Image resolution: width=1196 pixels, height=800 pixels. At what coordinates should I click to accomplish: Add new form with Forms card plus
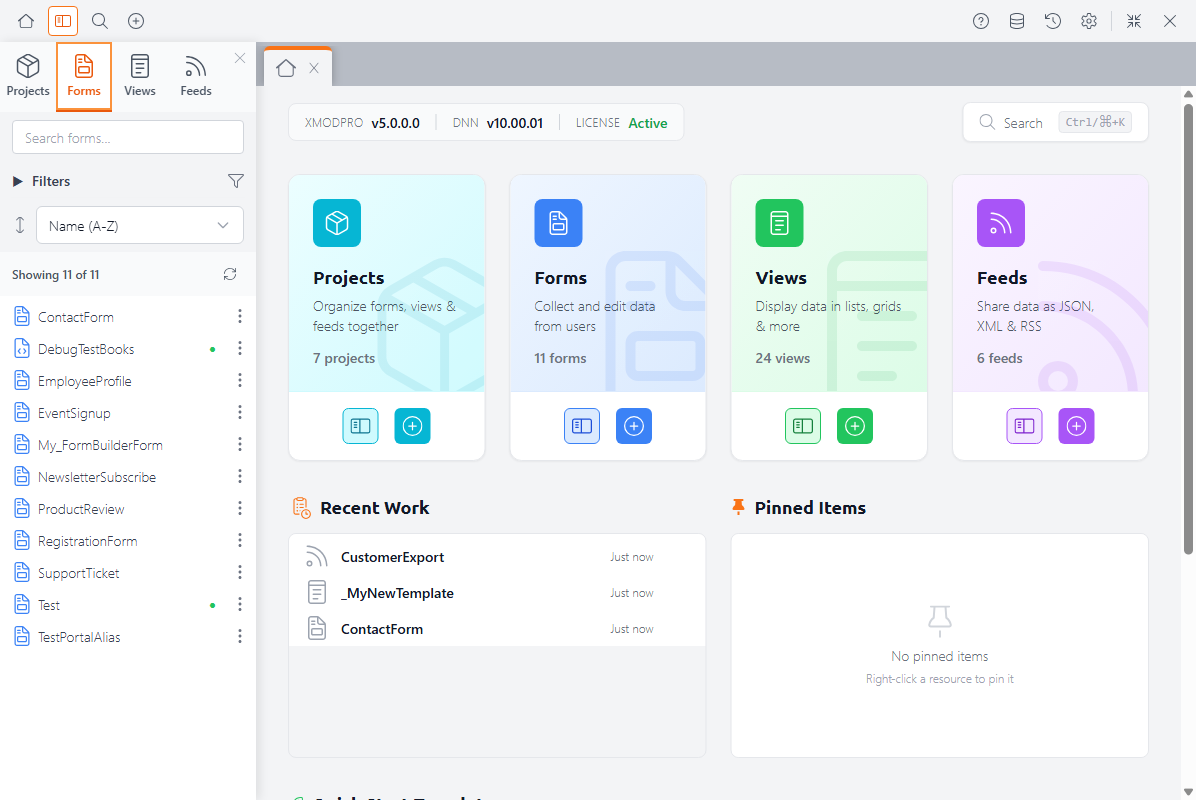coord(634,426)
